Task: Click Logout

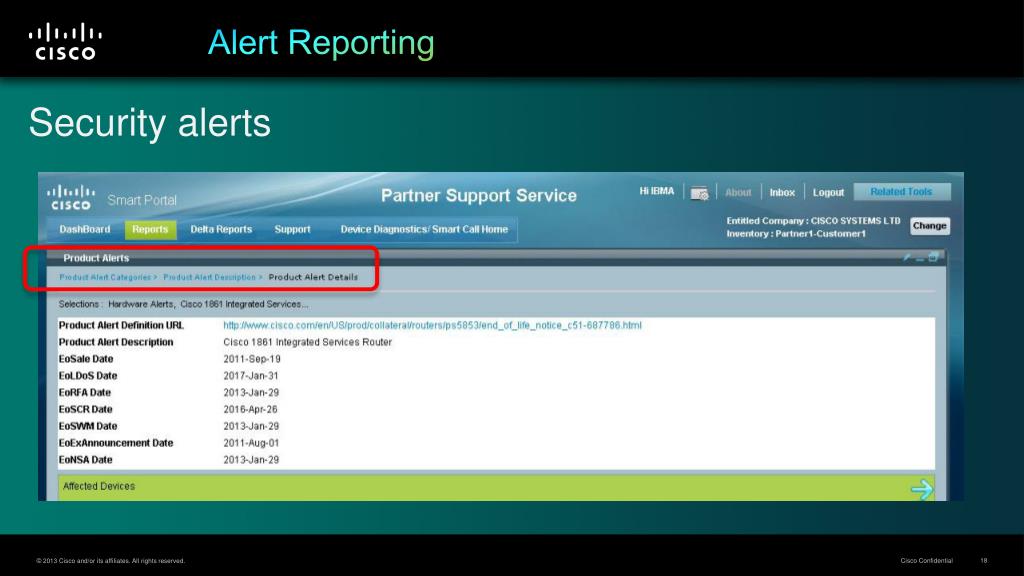Action: tap(828, 193)
